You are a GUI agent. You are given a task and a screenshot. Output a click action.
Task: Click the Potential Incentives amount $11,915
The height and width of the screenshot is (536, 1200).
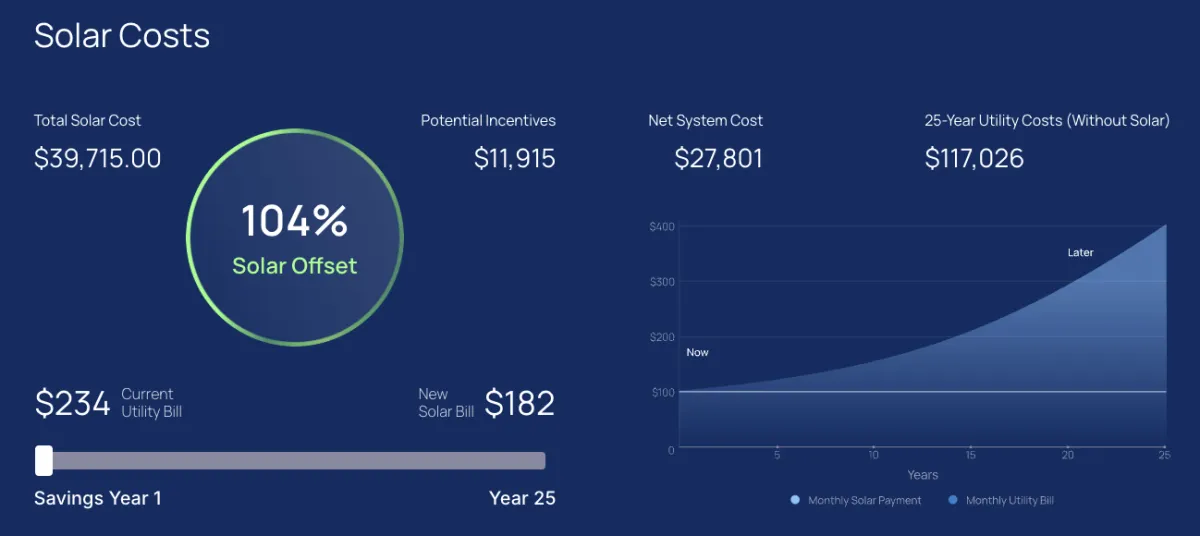coord(514,158)
